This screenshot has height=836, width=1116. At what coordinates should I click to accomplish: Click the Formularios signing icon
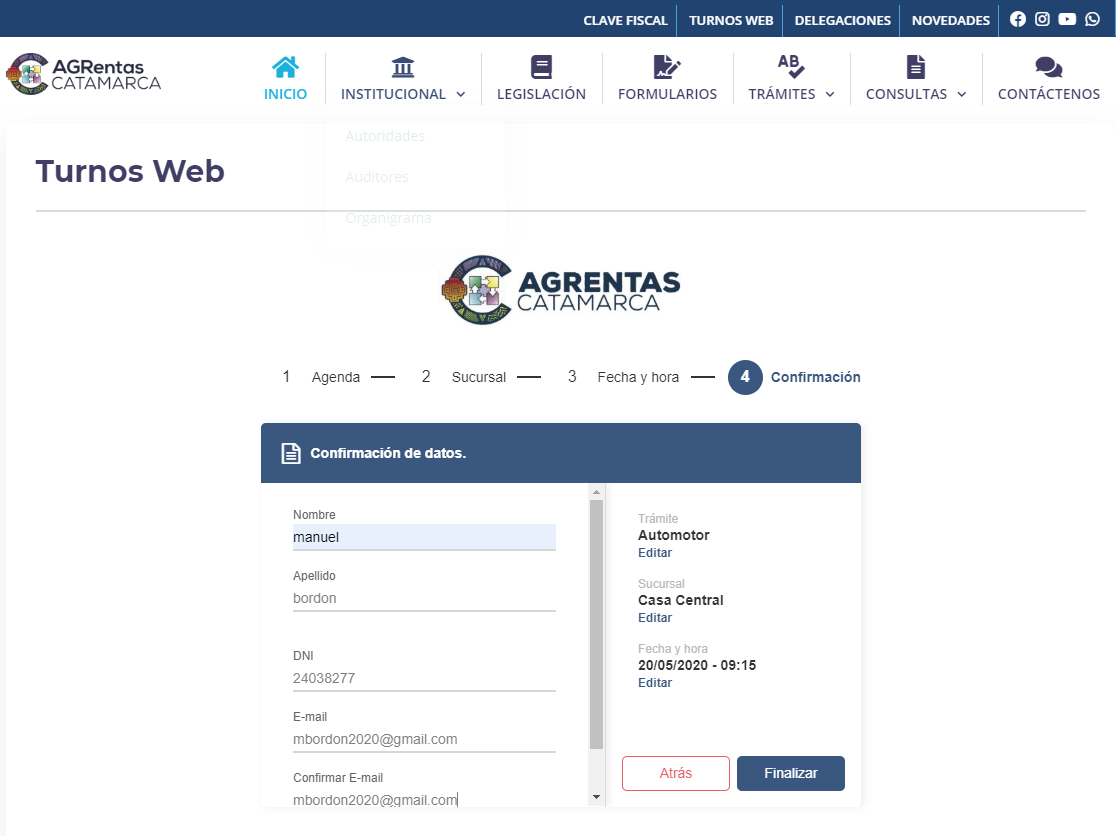667,67
